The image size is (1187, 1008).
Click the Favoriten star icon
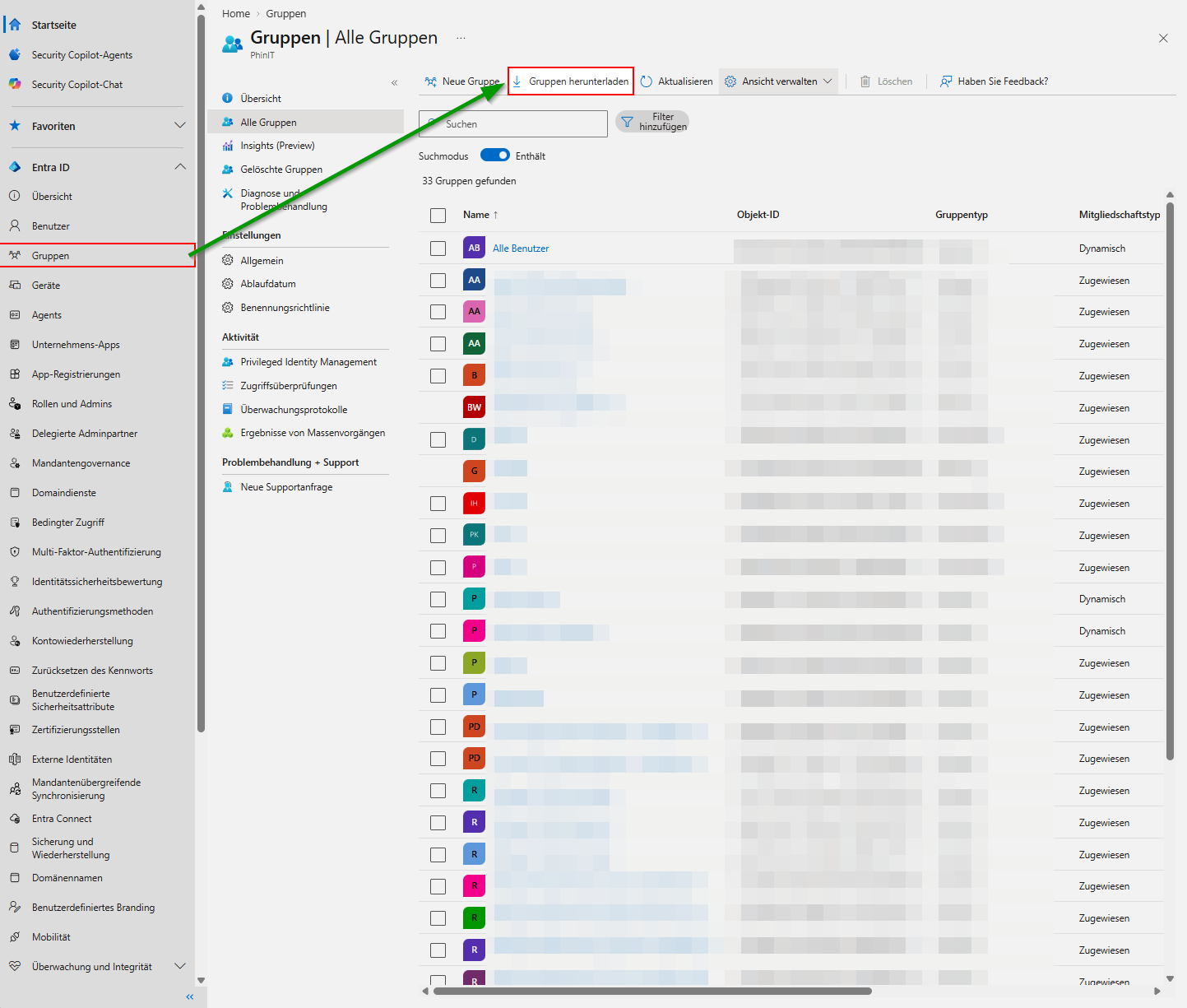tap(15, 126)
